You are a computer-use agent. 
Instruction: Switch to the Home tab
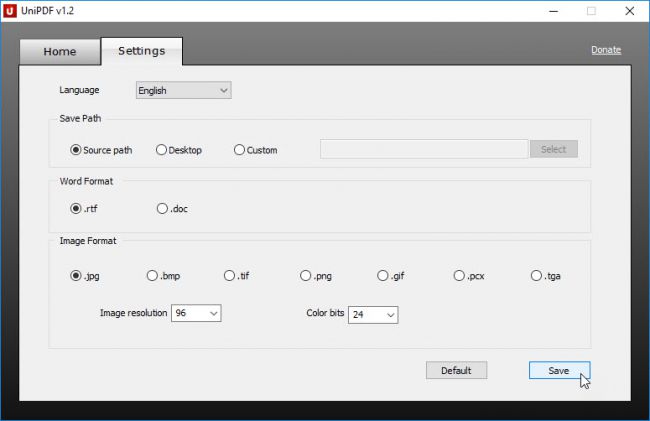click(x=60, y=52)
